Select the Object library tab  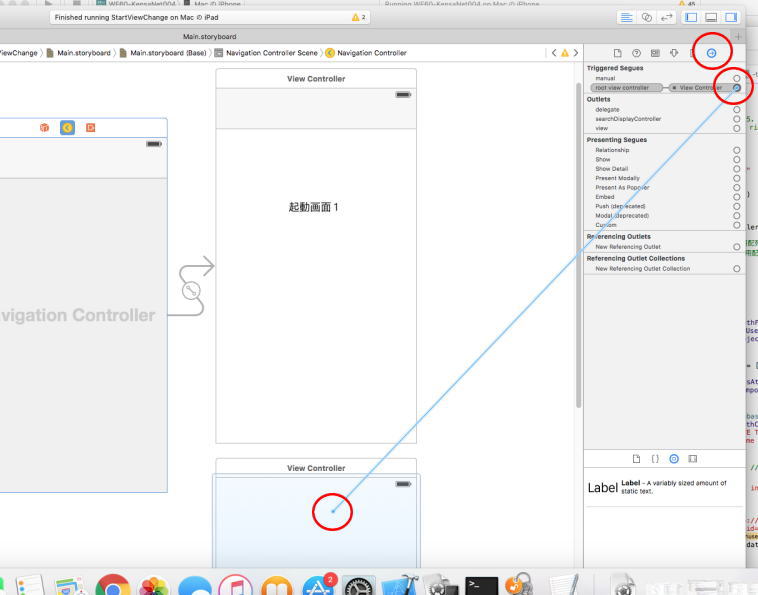(674, 458)
